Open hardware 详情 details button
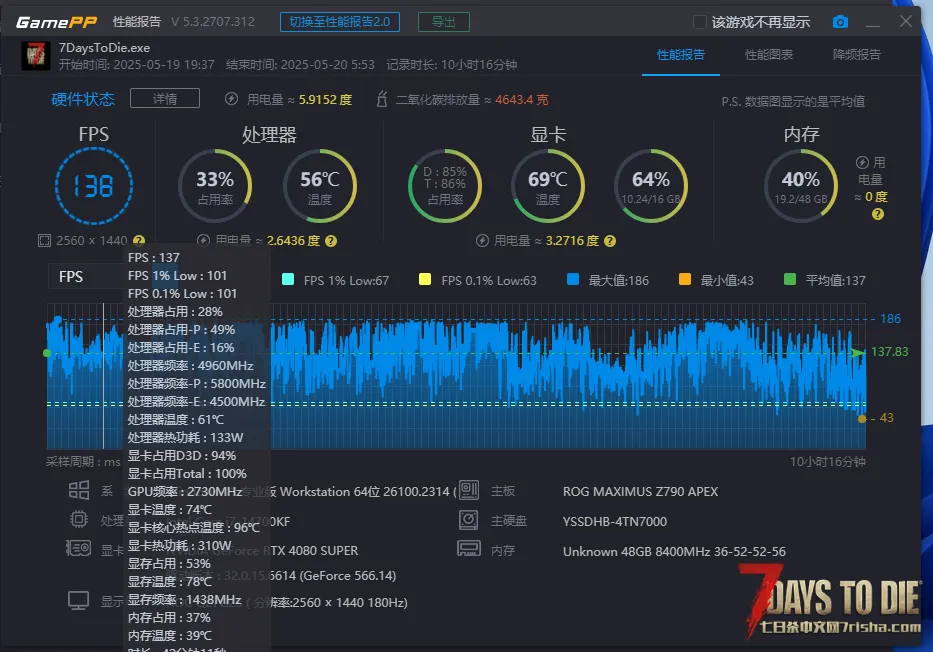This screenshot has width=933, height=652. (x=165, y=98)
